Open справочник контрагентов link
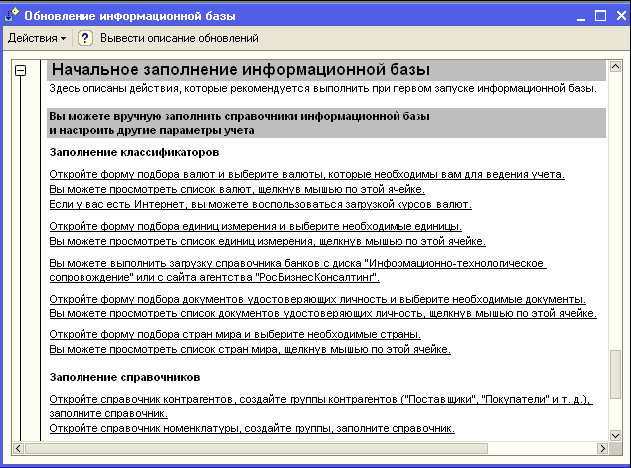The height and width of the screenshot is (468, 631). (x=320, y=400)
